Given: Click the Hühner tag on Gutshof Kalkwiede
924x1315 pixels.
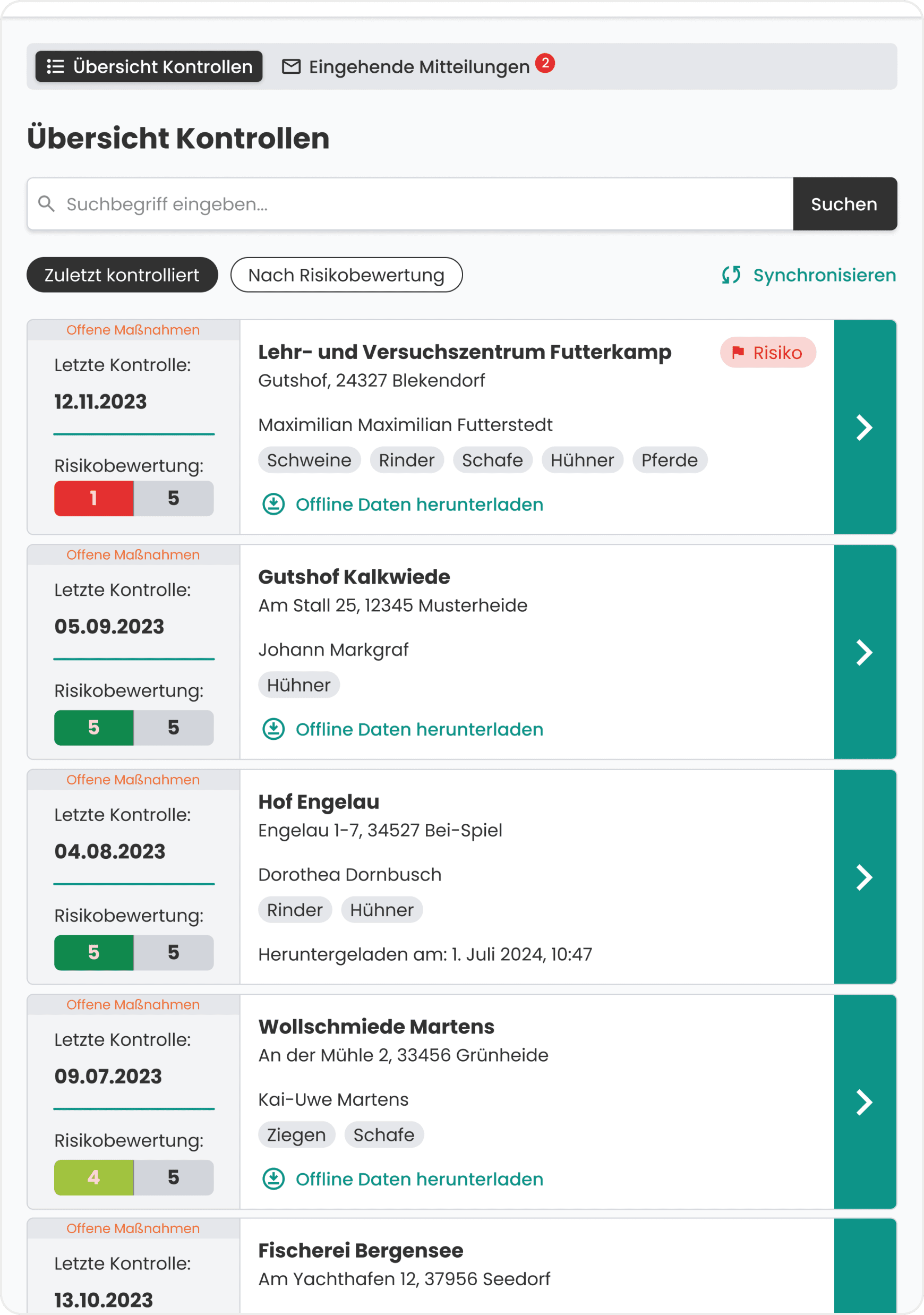Looking at the screenshot, I should [x=299, y=685].
